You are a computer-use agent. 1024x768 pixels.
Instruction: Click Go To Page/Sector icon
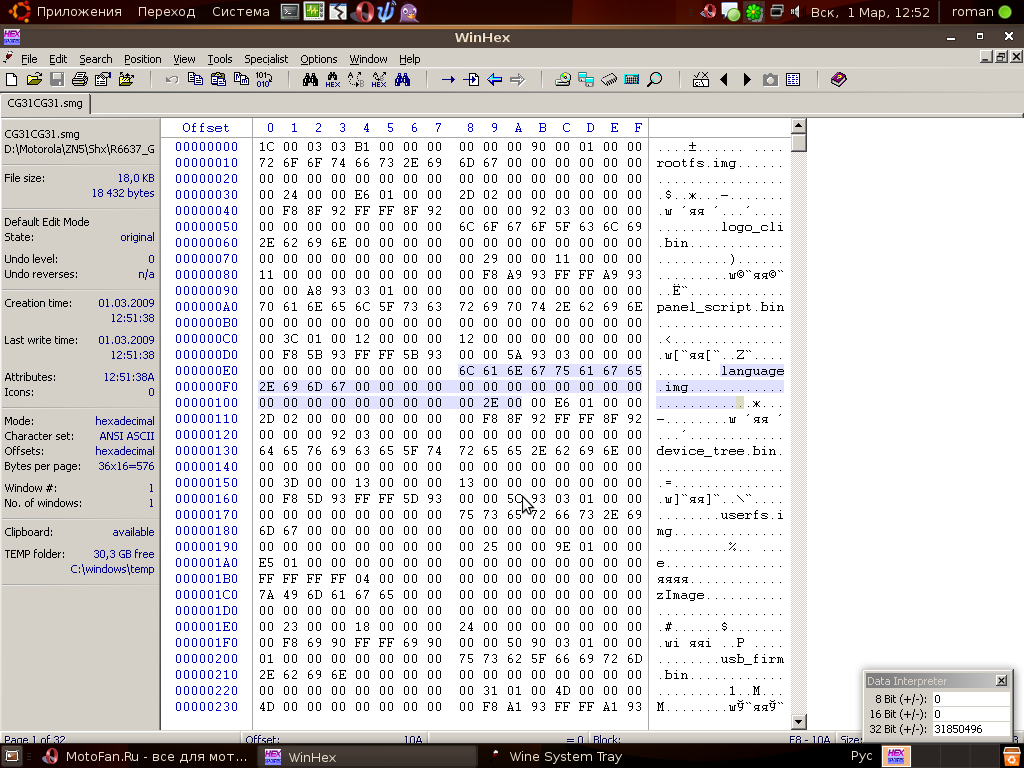pyautogui.click(x=471, y=80)
